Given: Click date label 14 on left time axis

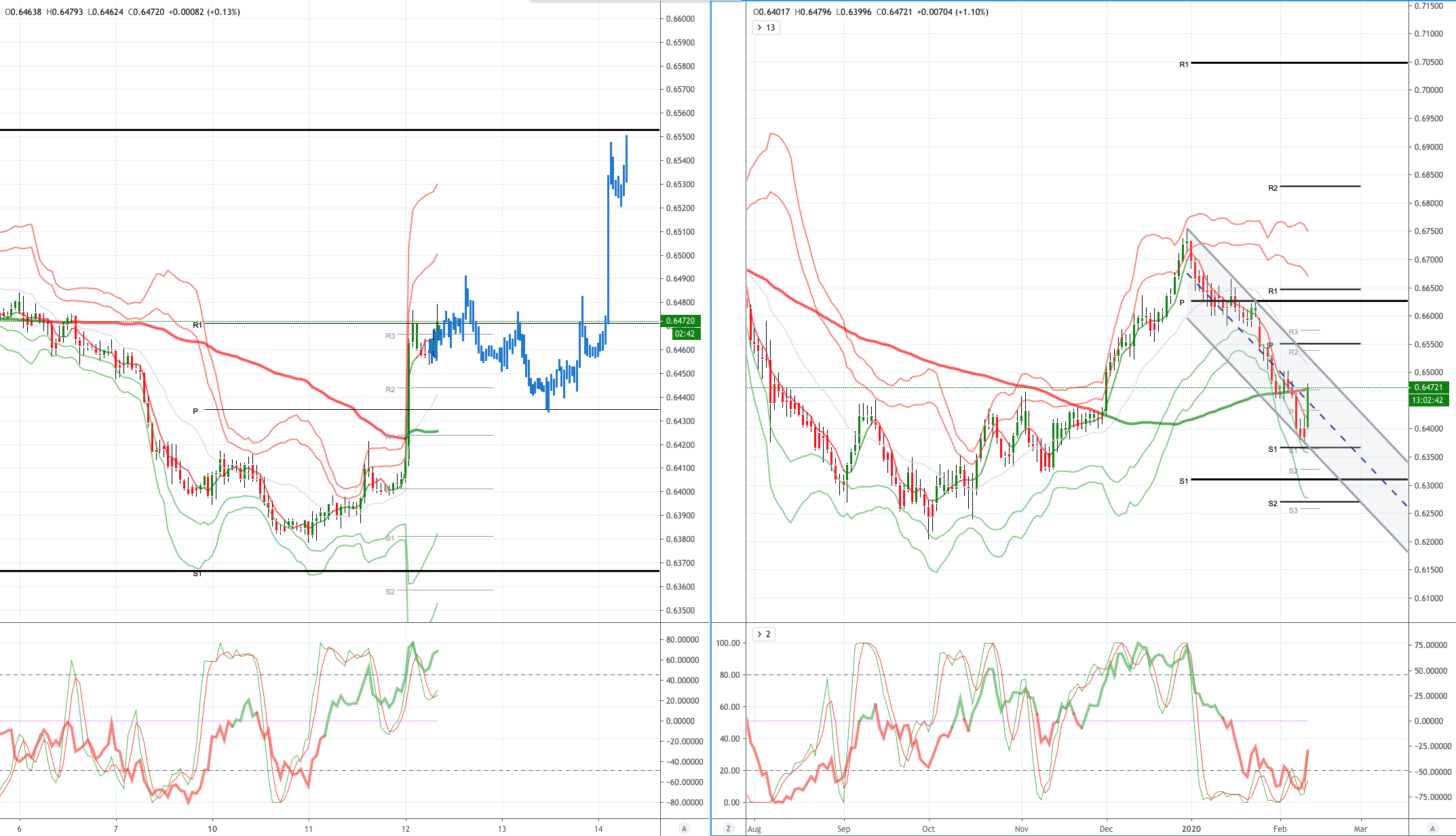Looking at the screenshot, I should [x=598, y=829].
